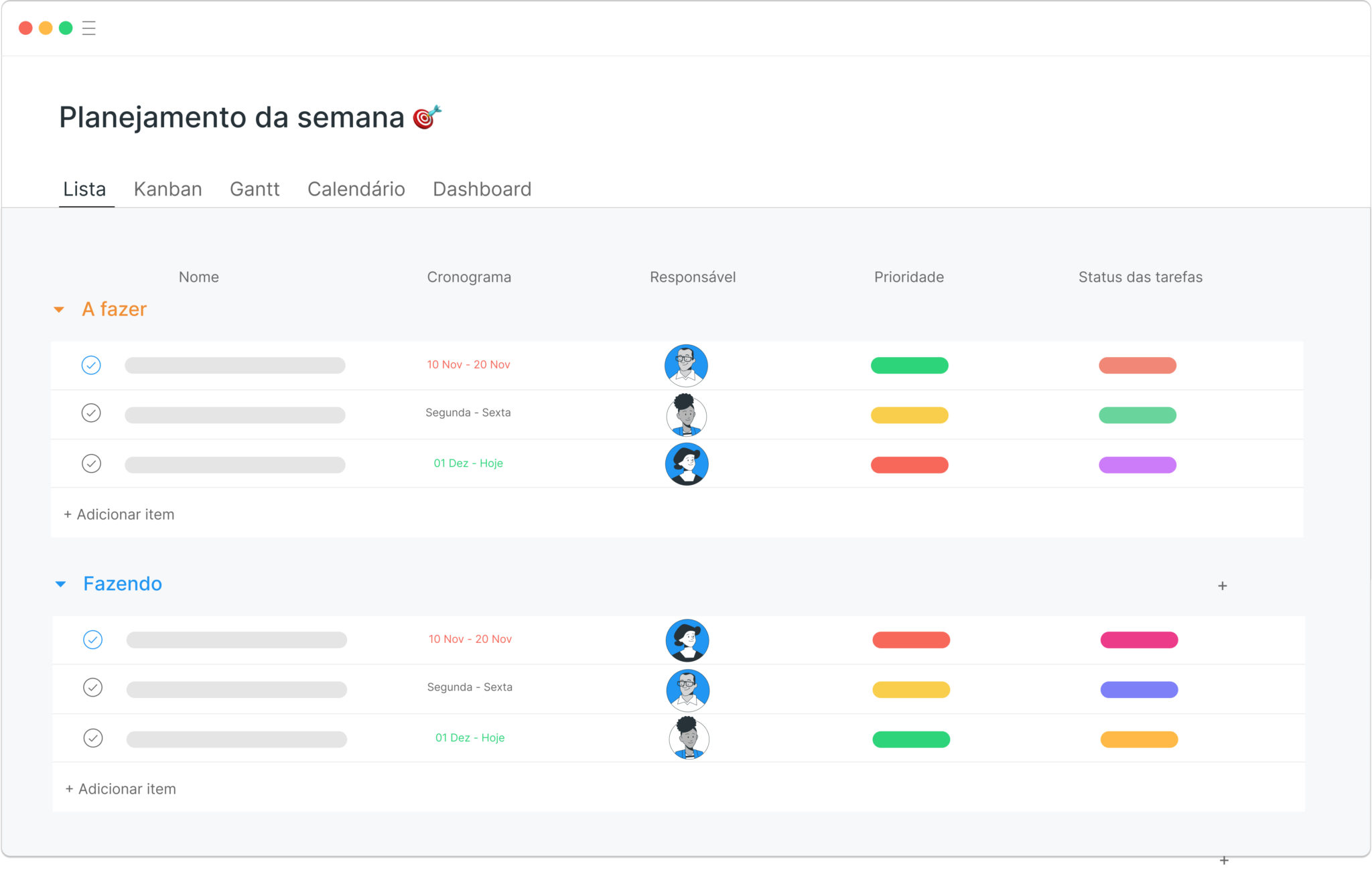Open the Gantt view tab
Screen dimensions: 1372x870
[255, 189]
